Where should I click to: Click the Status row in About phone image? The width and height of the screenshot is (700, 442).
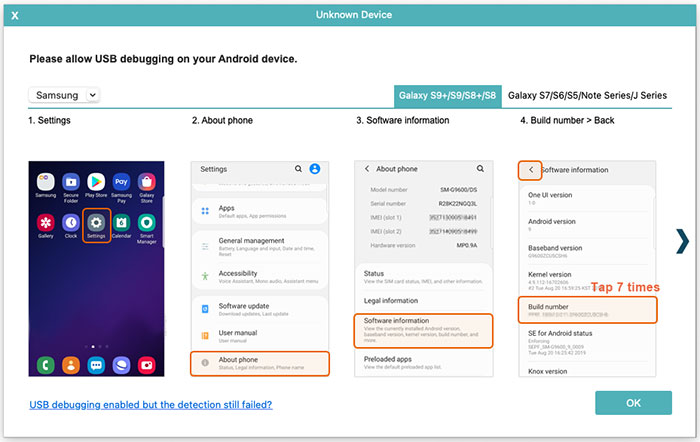(424, 277)
